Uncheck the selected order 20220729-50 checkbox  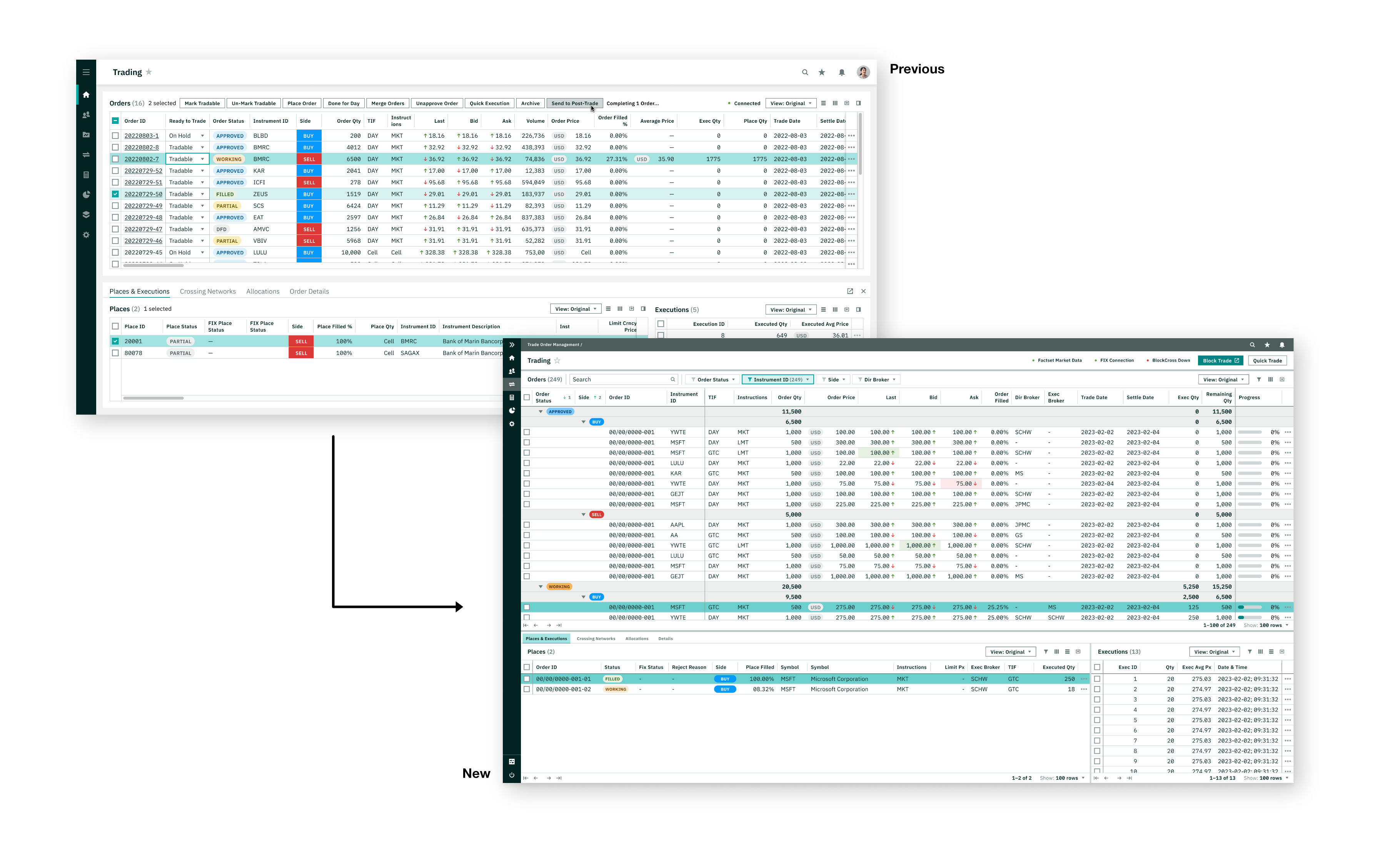115,194
